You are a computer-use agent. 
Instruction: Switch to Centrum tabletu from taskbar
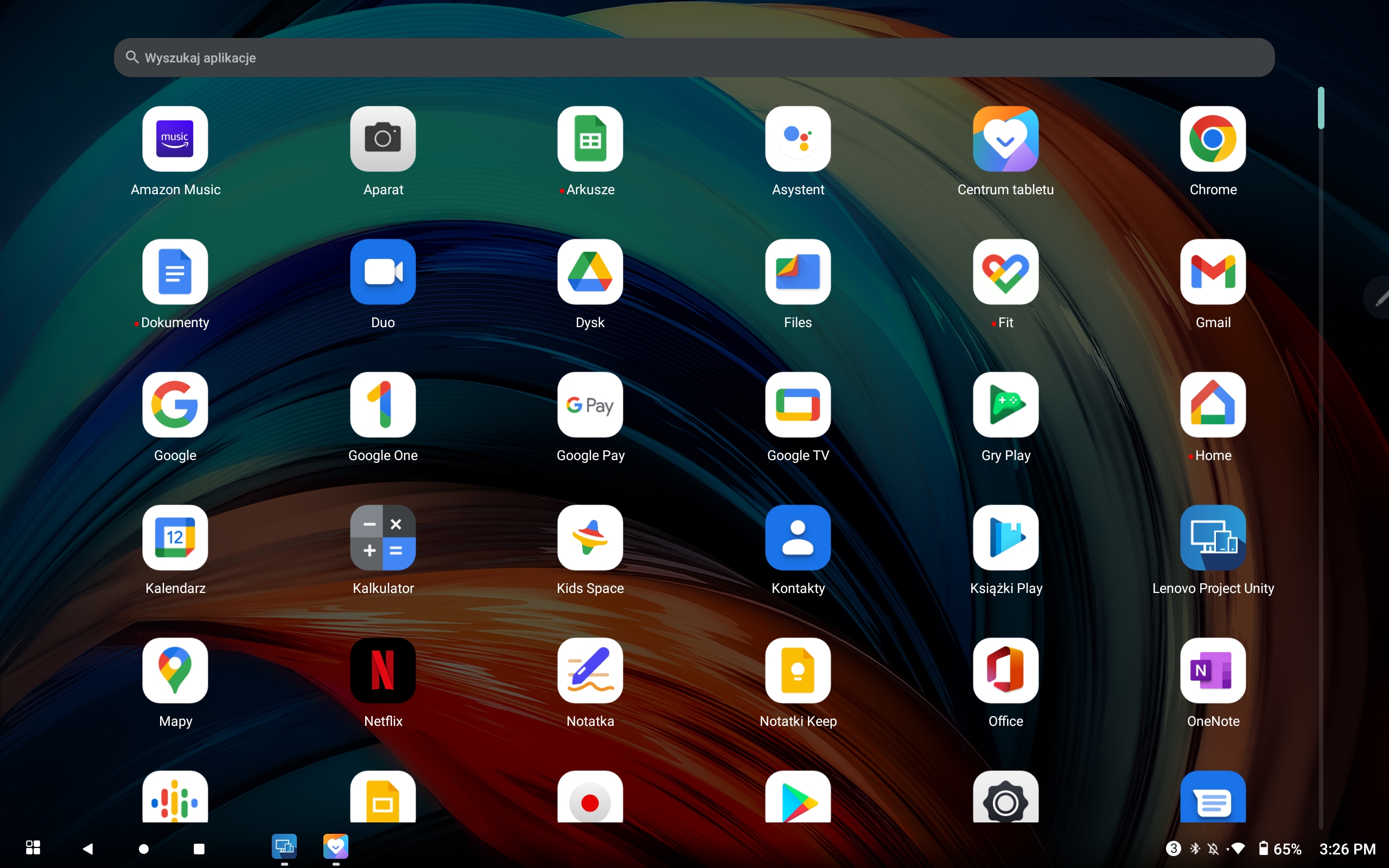(x=336, y=846)
